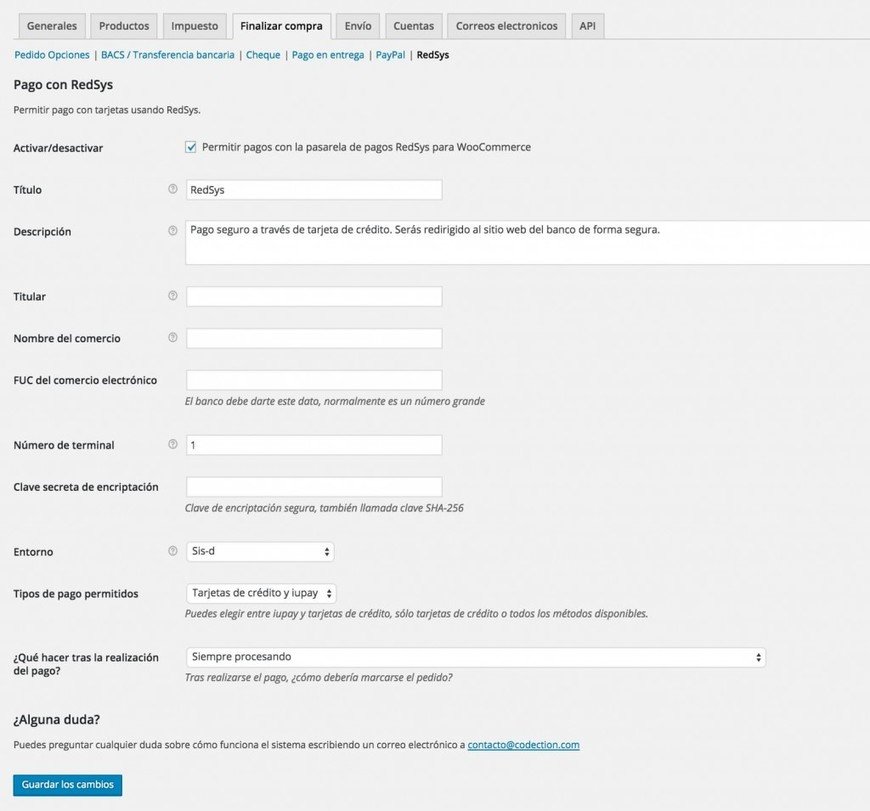Click help icon next to Descripción
Screen dimensions: 870x811
(173, 230)
